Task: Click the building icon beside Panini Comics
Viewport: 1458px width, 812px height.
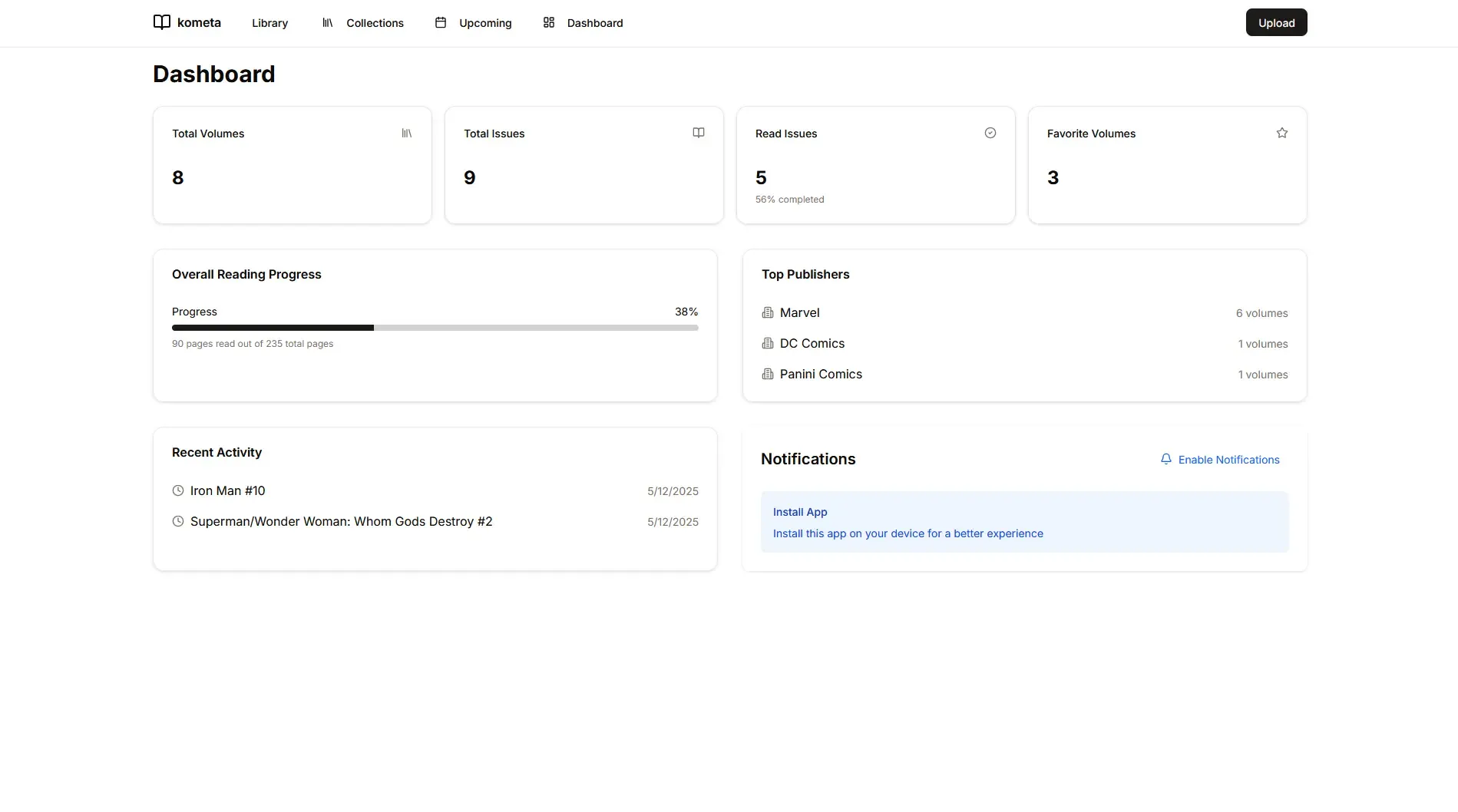Action: click(x=768, y=374)
